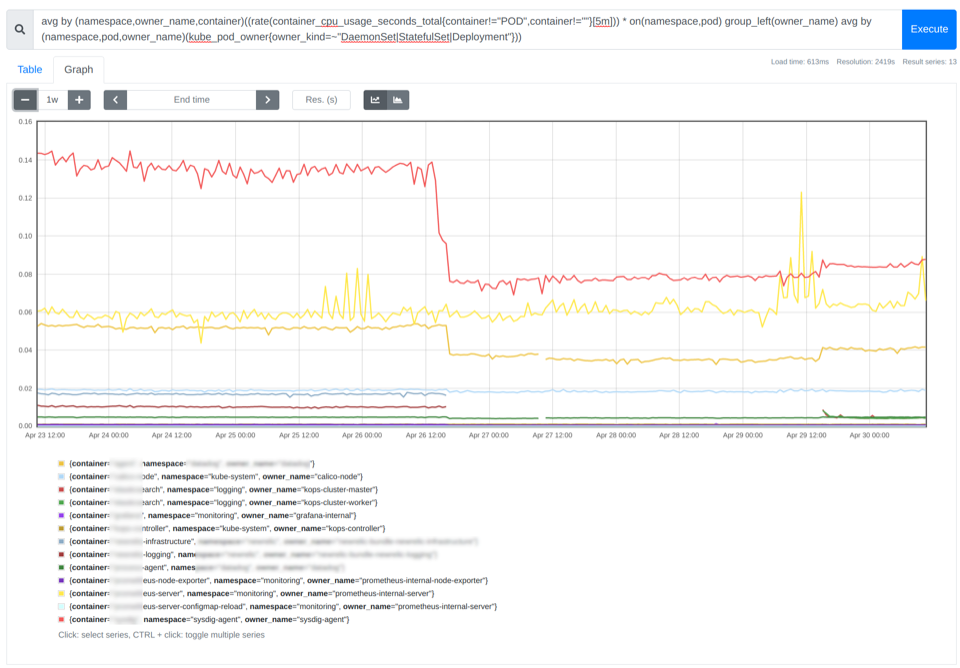Click the right arrow to shift end time later

tap(267, 100)
